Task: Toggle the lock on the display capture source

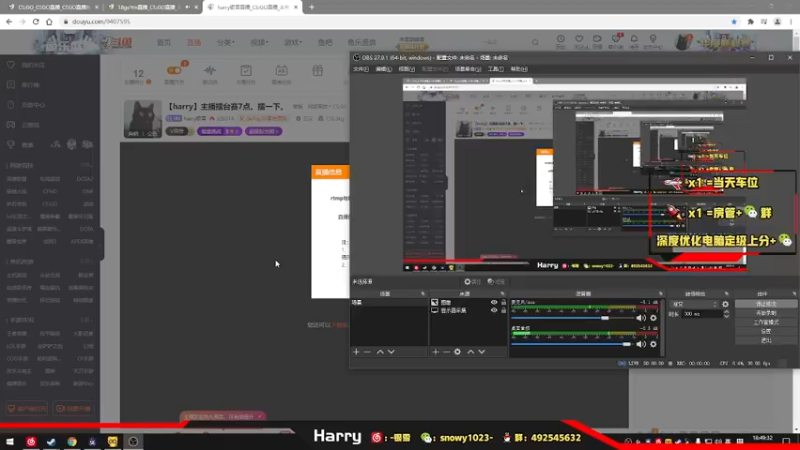Action: (x=504, y=310)
